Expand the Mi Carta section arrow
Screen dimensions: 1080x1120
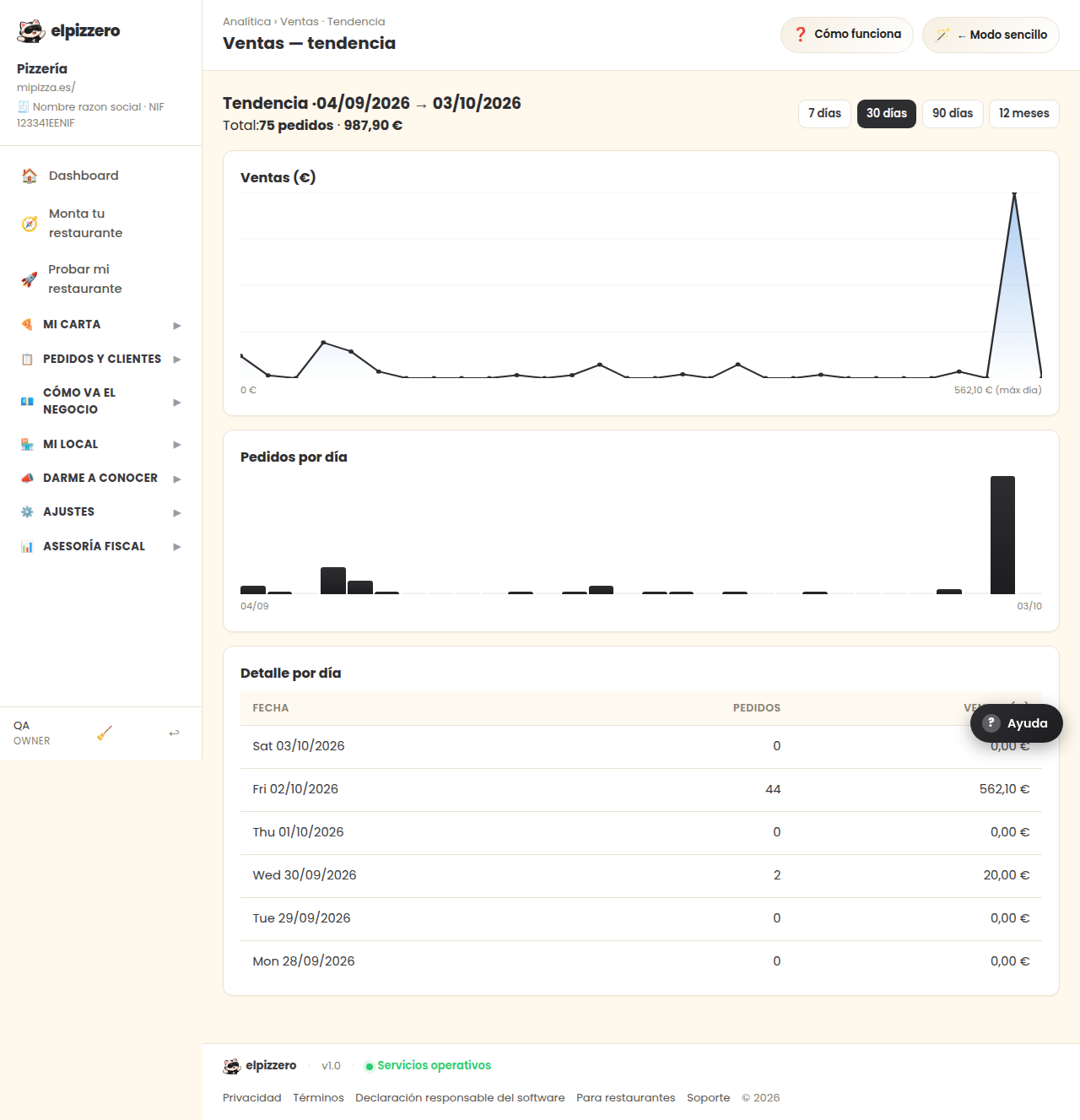(x=177, y=325)
